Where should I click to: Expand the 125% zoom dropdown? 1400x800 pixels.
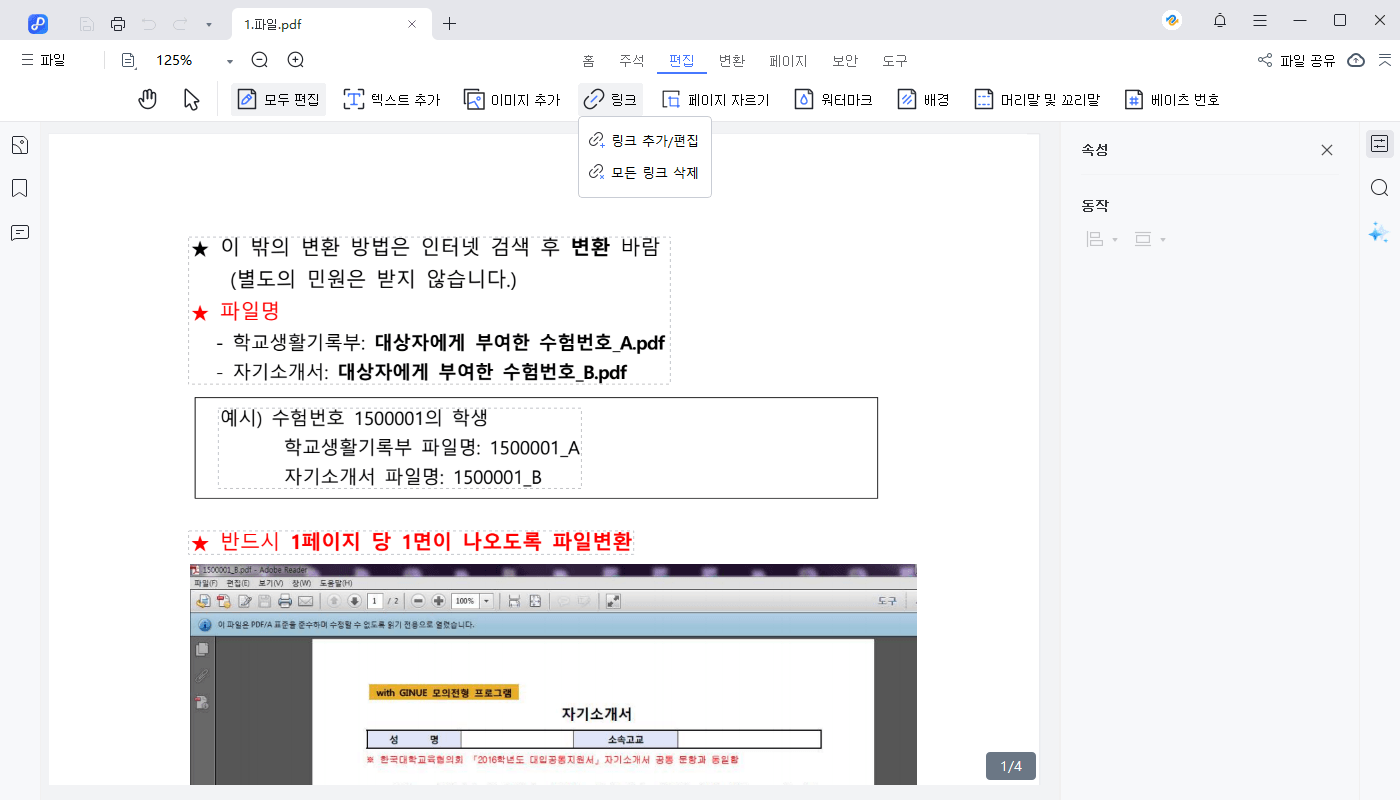230,61
